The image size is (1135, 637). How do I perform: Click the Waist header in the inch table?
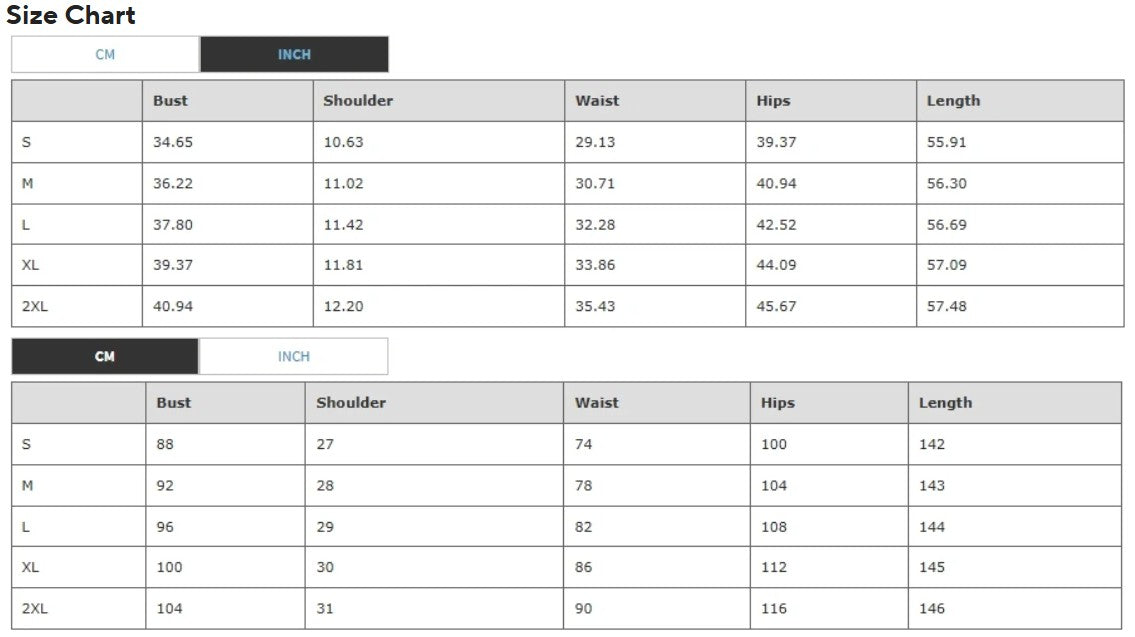(597, 101)
